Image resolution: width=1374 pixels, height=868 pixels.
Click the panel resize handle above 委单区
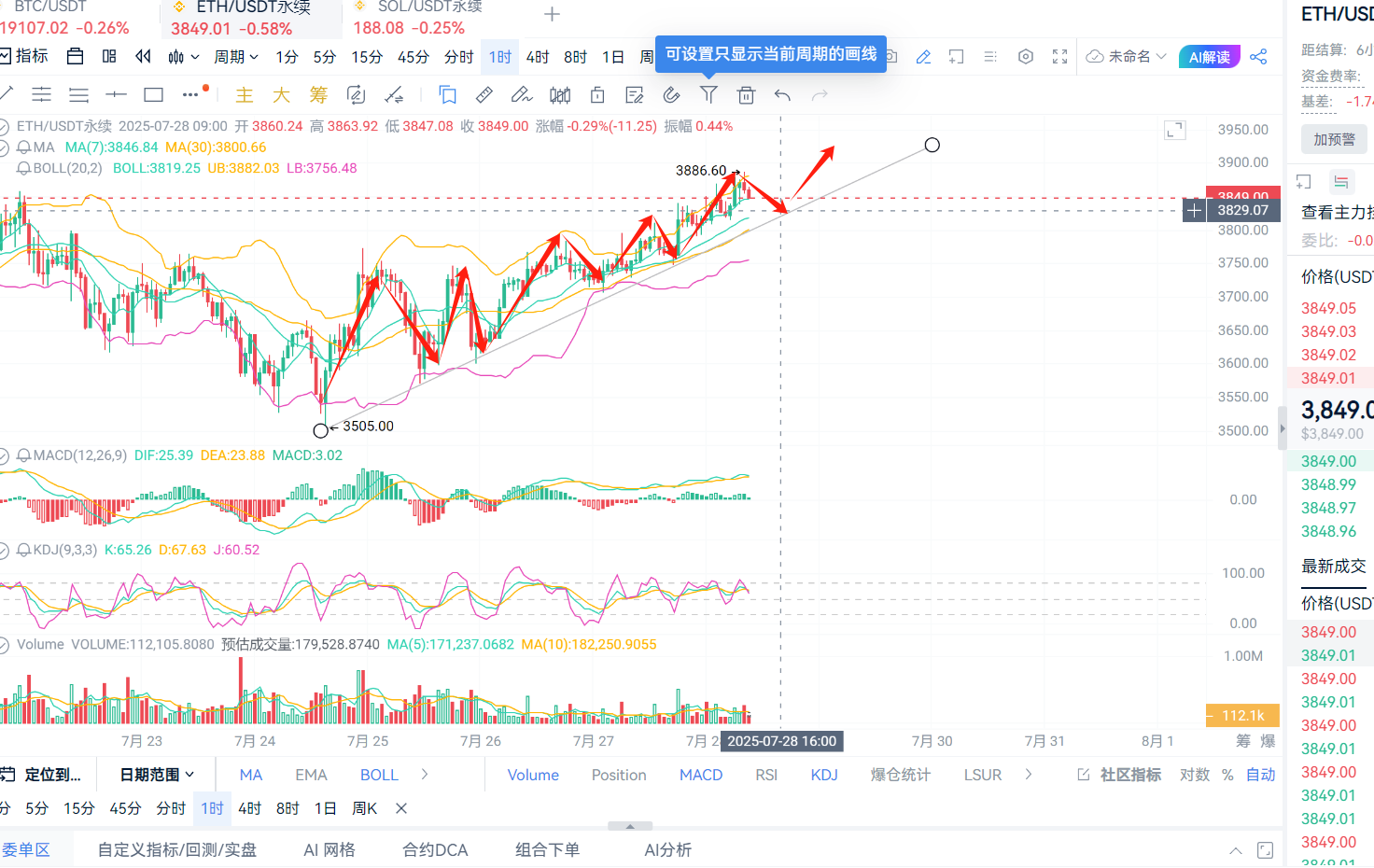(630, 826)
